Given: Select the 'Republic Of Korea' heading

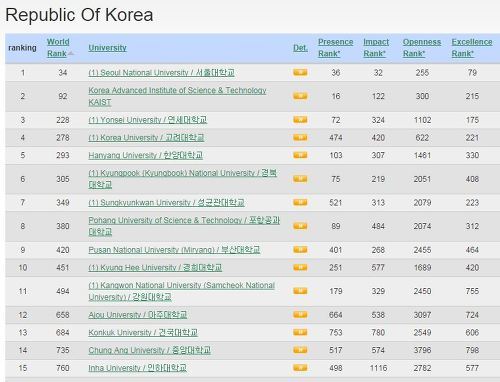Looking at the screenshot, I should pyautogui.click(x=79, y=15).
